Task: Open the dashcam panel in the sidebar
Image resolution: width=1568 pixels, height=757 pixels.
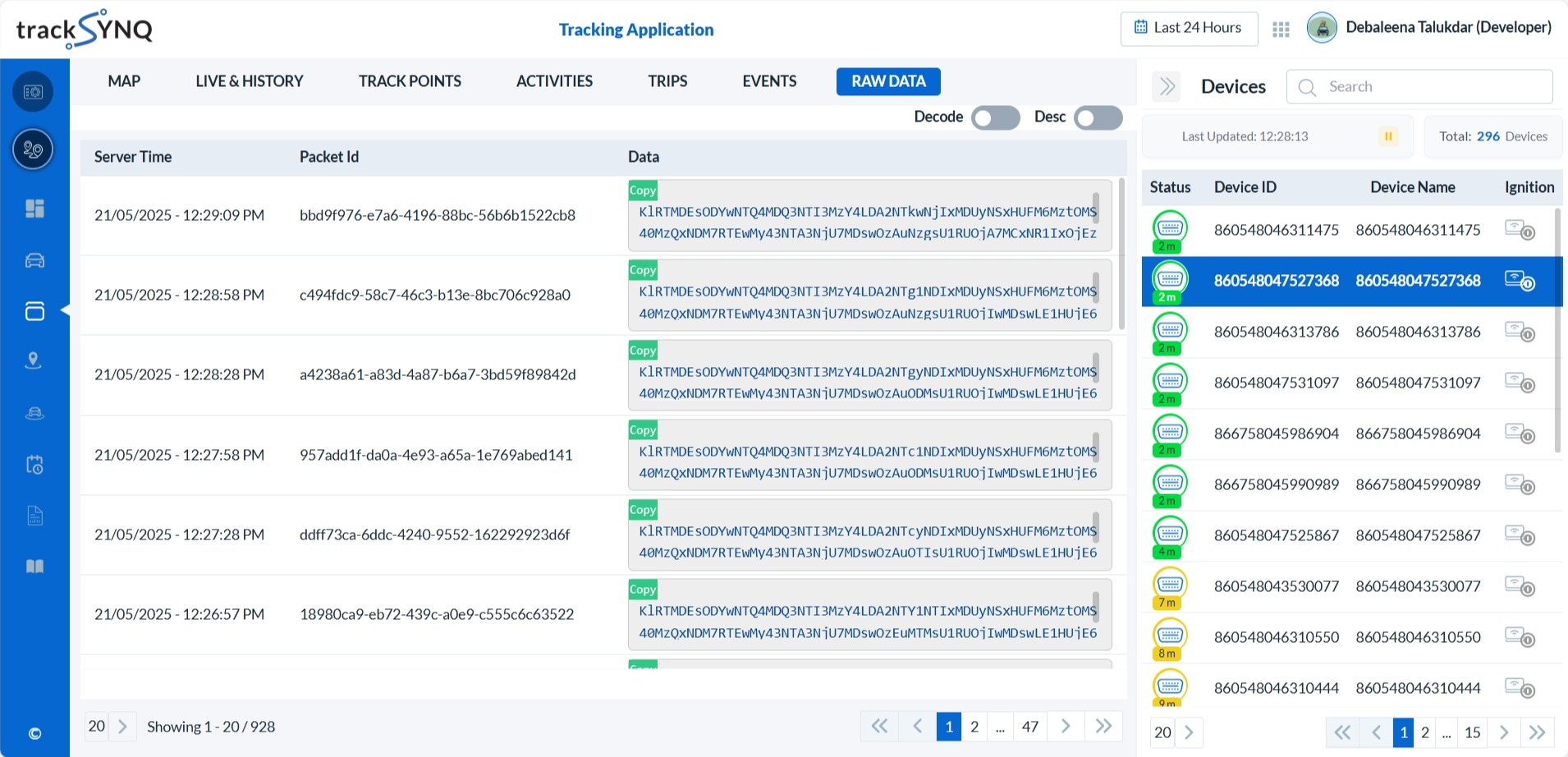Action: pos(34,311)
